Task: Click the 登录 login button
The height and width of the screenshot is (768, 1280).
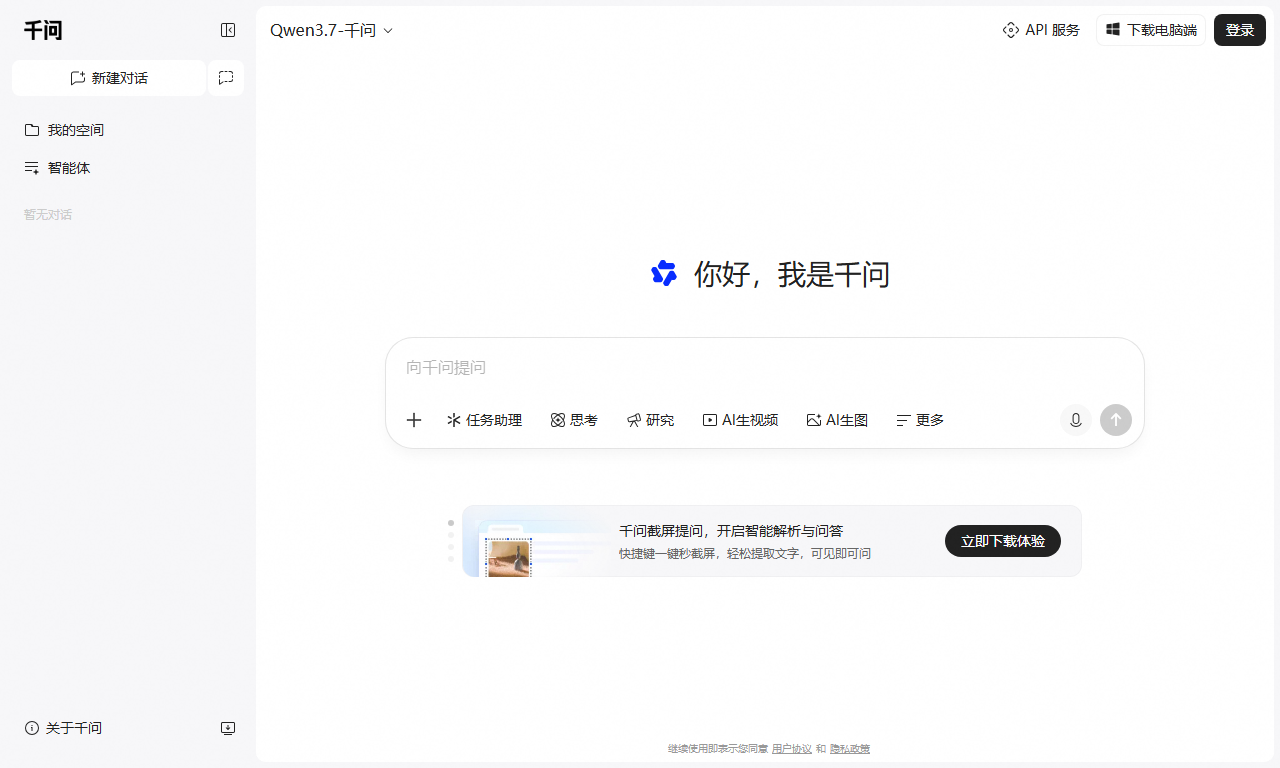Action: pyautogui.click(x=1240, y=30)
